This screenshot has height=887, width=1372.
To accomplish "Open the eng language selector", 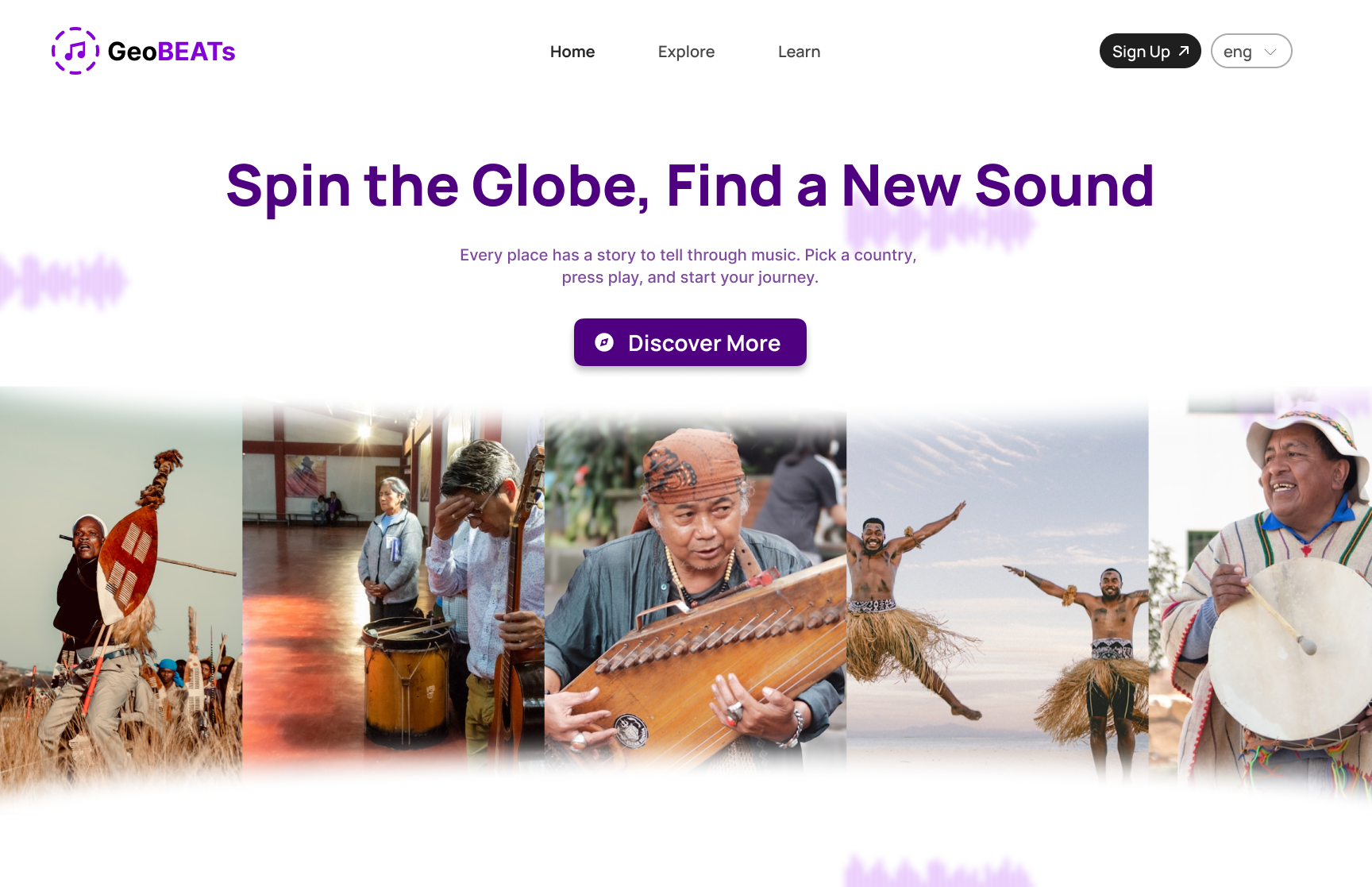I will coord(1251,51).
